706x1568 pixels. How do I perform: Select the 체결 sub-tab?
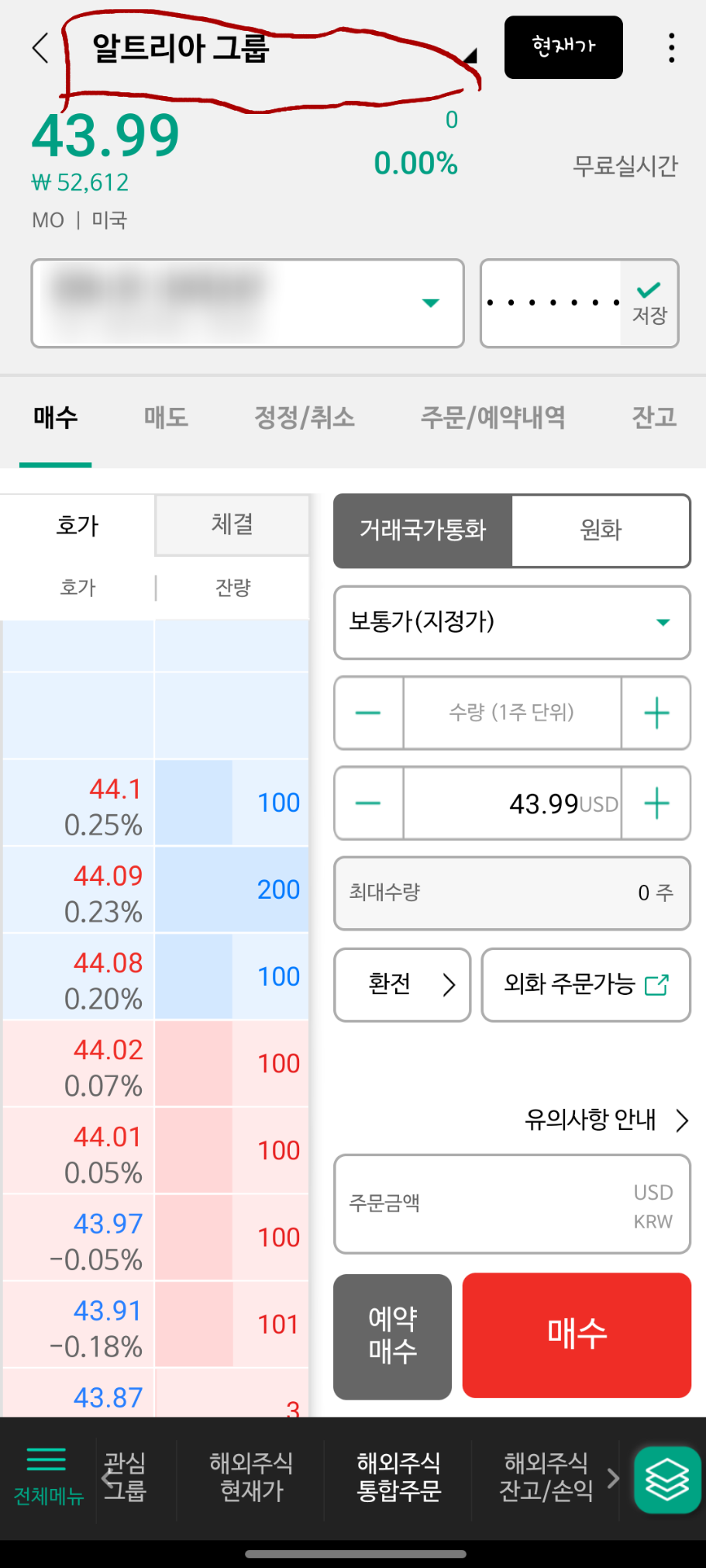pos(232,525)
